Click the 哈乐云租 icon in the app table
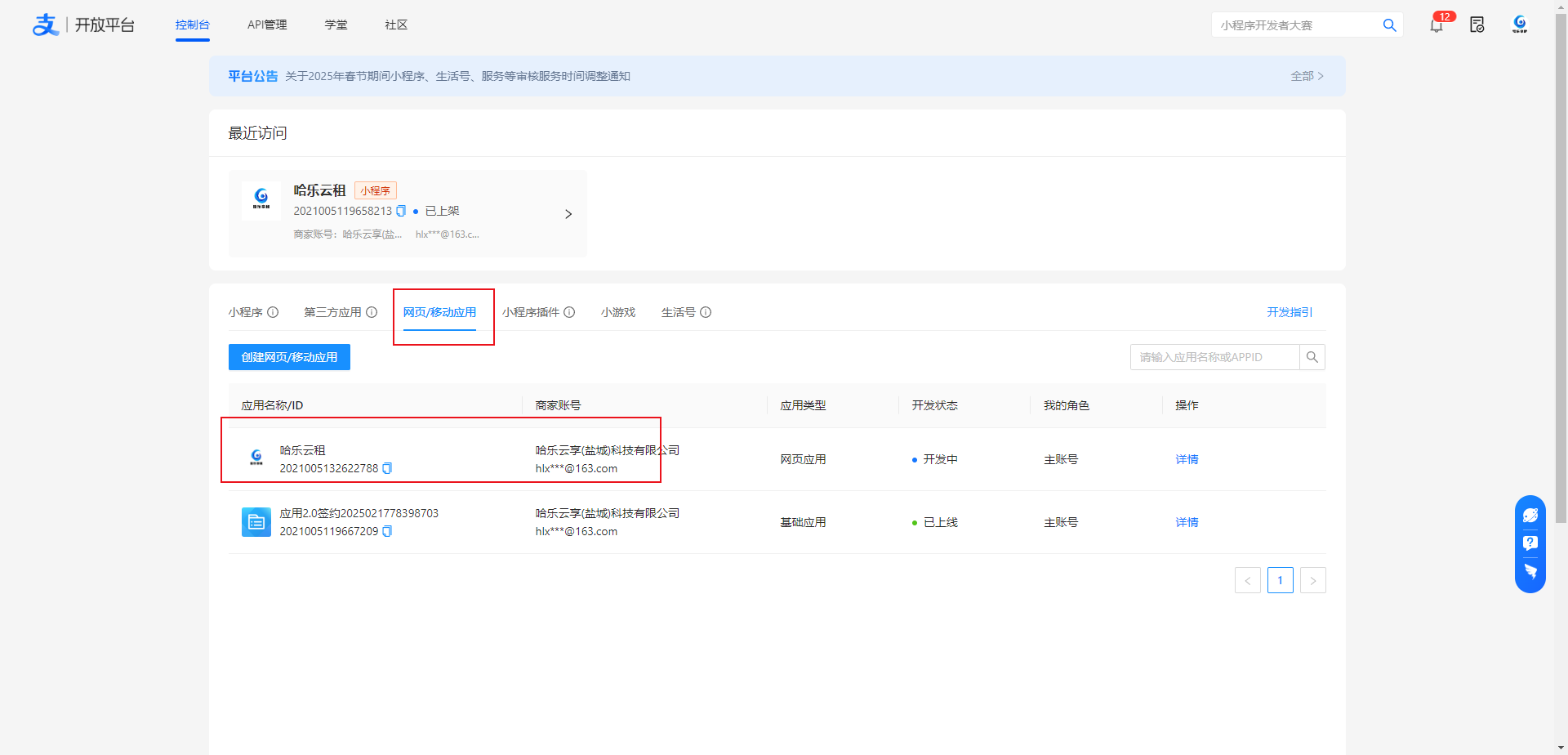The height and width of the screenshot is (755, 1568). [x=256, y=458]
